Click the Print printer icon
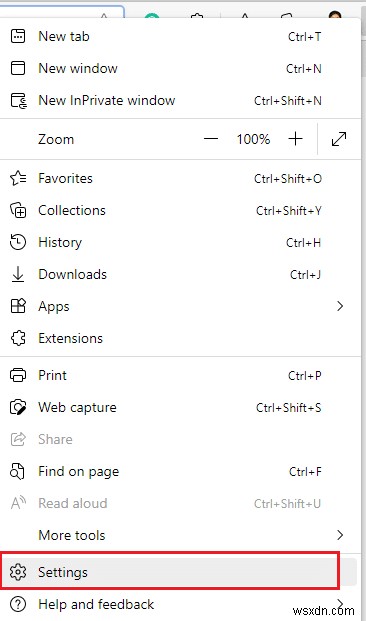Image resolution: width=366 pixels, height=621 pixels. [x=18, y=375]
